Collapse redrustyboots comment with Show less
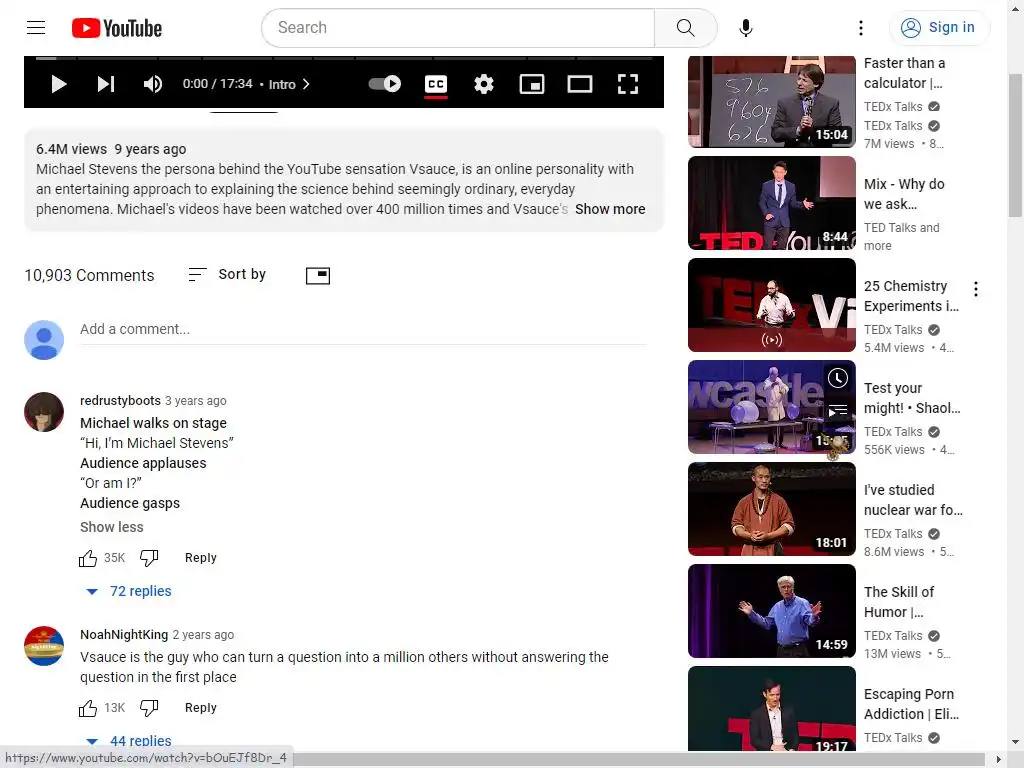Viewport: 1024px width, 768px height. (112, 527)
